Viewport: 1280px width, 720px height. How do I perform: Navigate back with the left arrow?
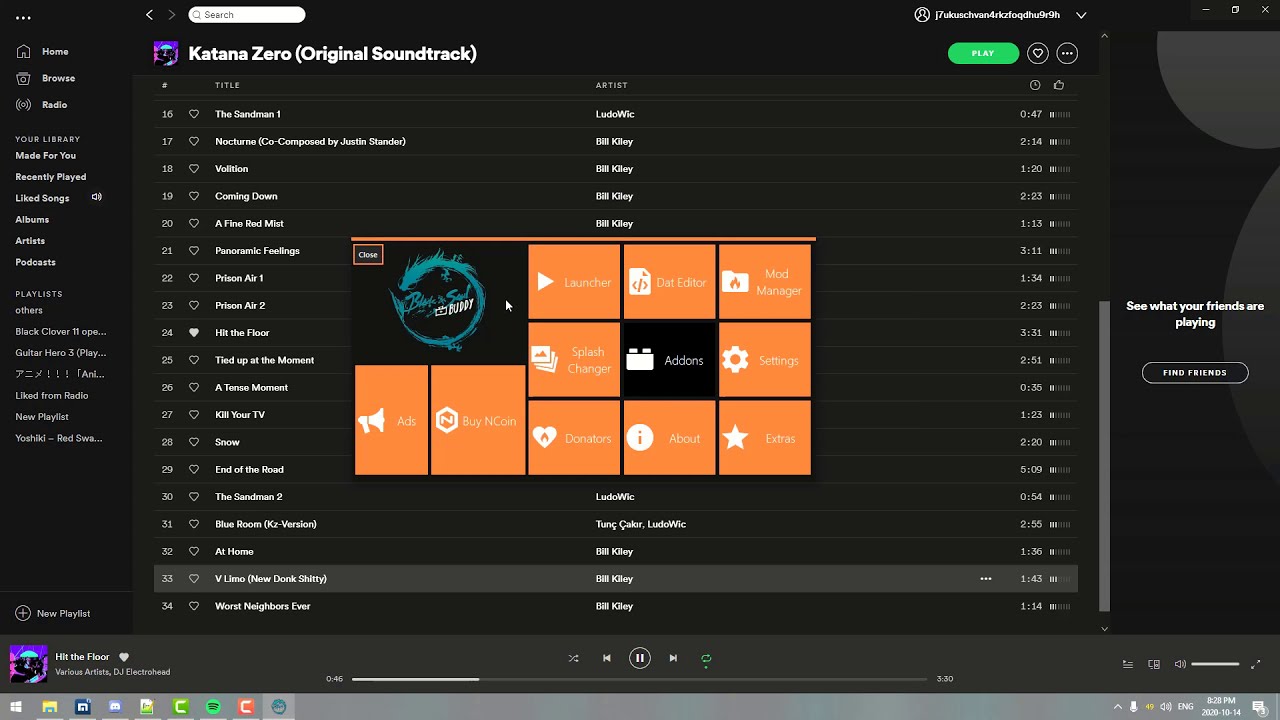(x=150, y=15)
